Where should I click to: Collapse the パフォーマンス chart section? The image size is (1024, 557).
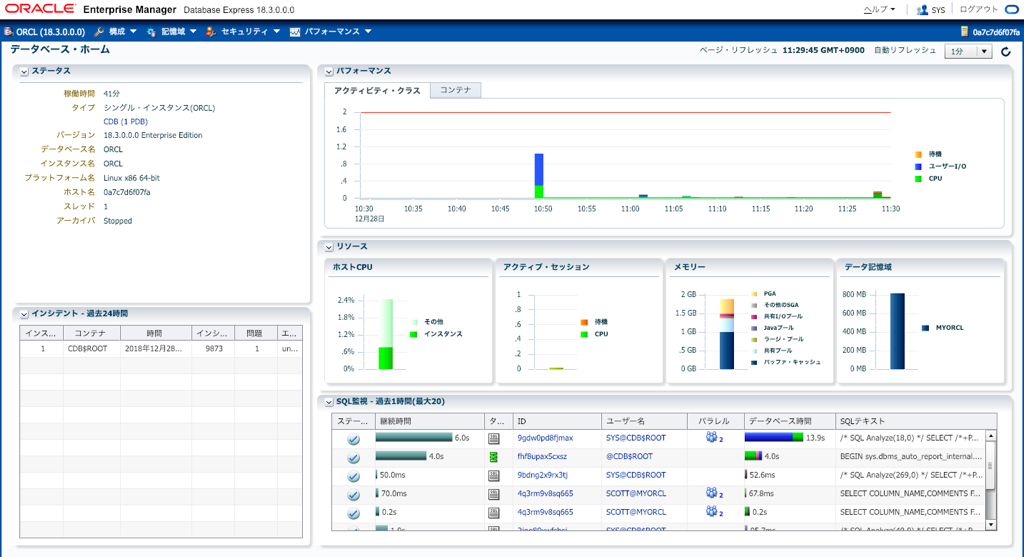[329, 71]
